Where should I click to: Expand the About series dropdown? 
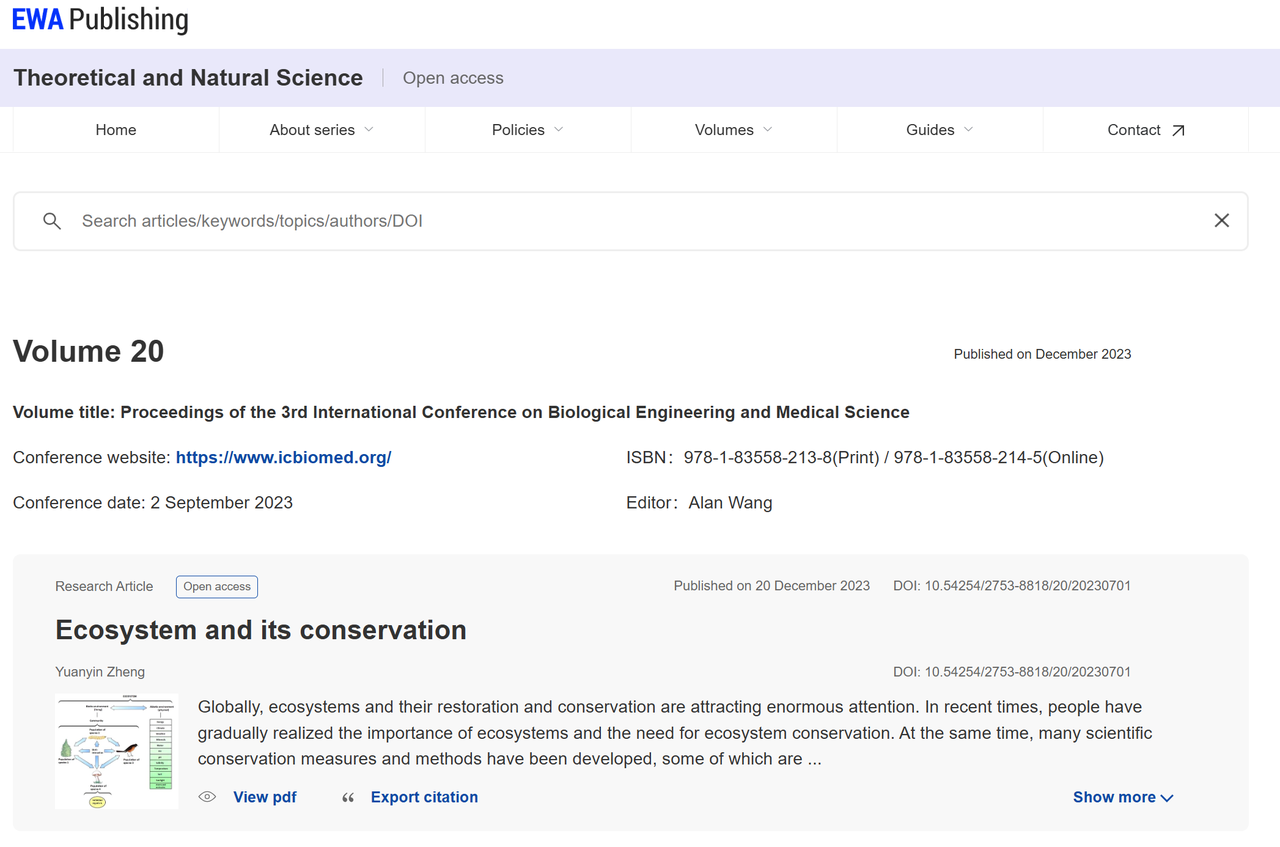pos(321,130)
